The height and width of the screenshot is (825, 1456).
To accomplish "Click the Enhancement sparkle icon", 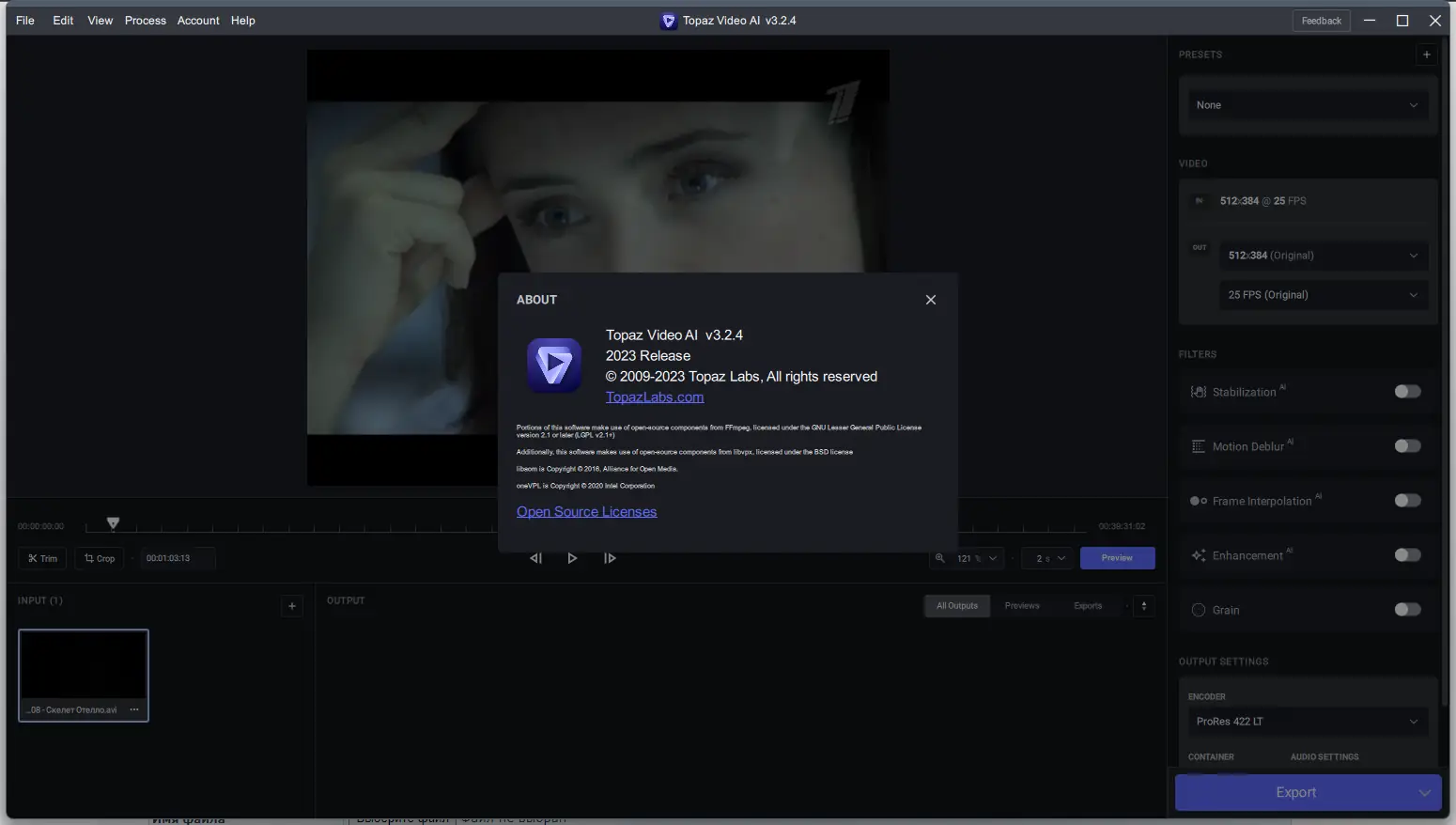I will 1199,555.
